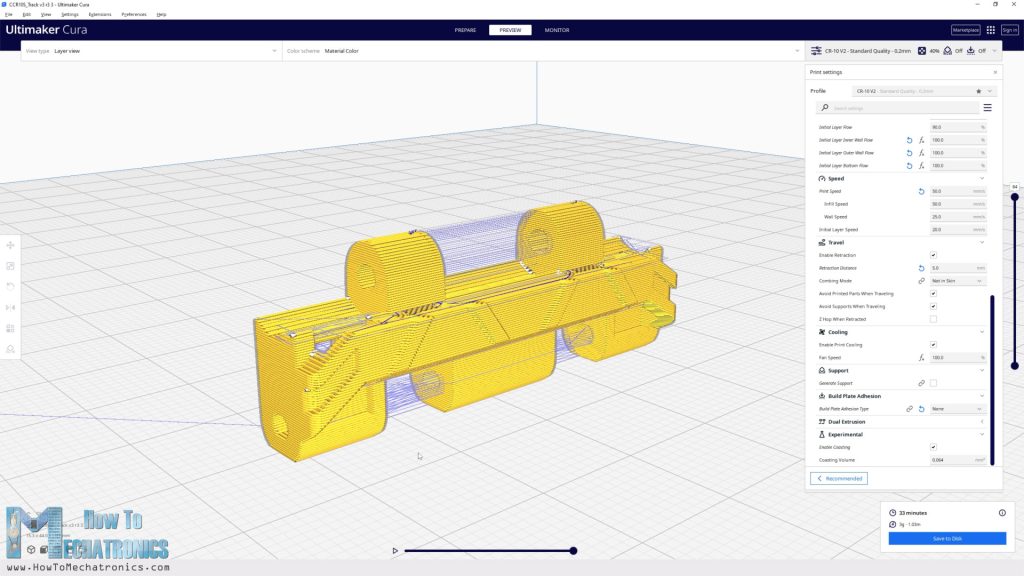Collapse the Cooling settings section

point(982,331)
